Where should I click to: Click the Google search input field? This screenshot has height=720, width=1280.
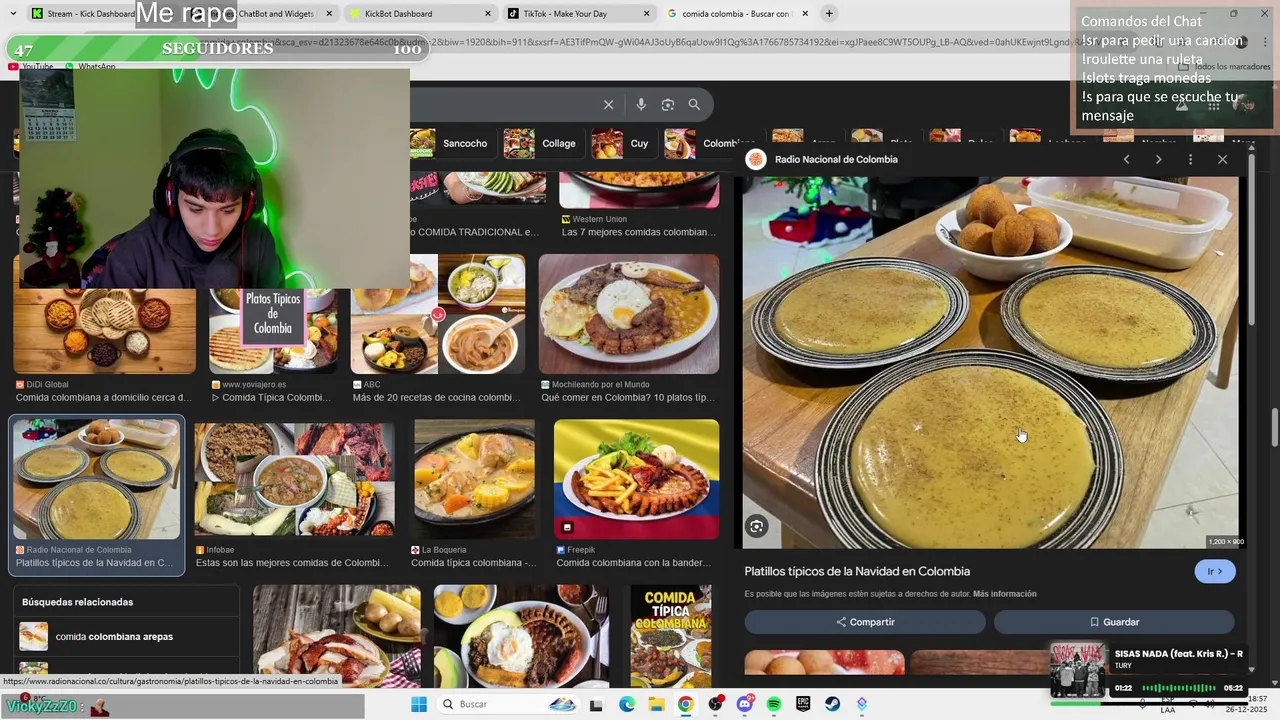tap(505, 105)
